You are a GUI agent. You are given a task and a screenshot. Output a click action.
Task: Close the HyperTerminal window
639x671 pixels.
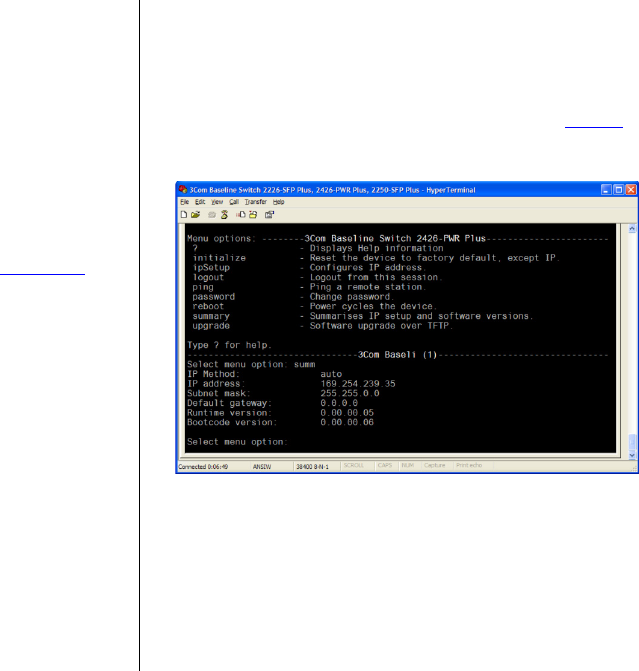[631, 190]
